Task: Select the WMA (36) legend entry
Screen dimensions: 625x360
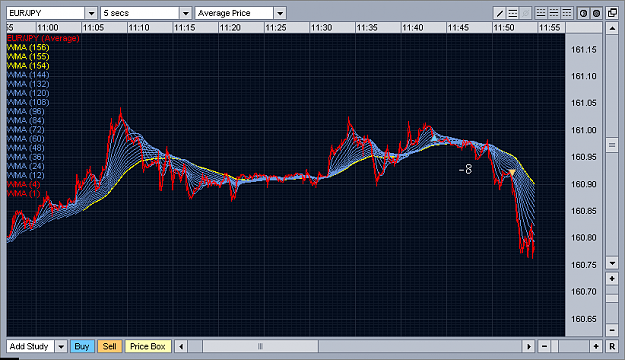Action: 26,157
